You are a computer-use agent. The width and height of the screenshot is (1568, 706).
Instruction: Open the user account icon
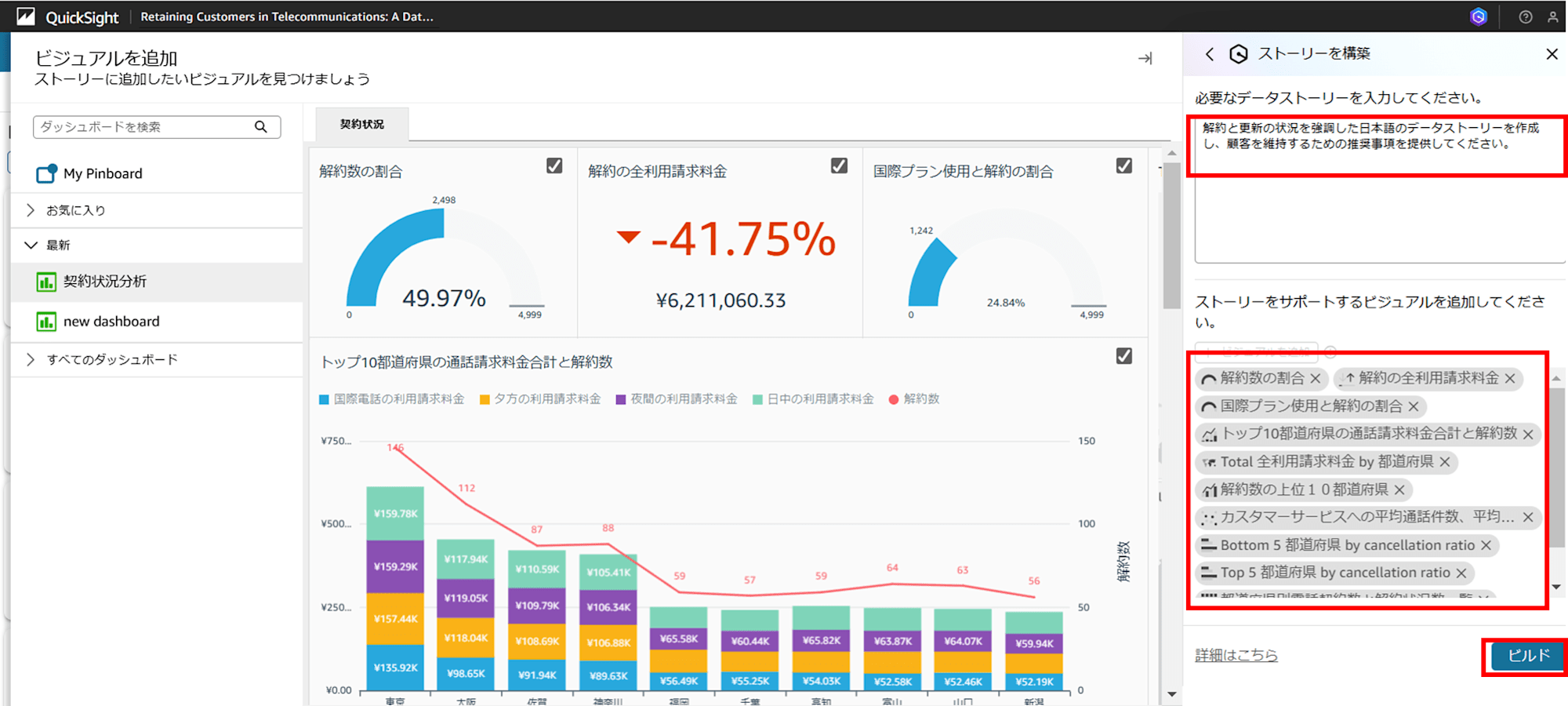tap(1553, 16)
